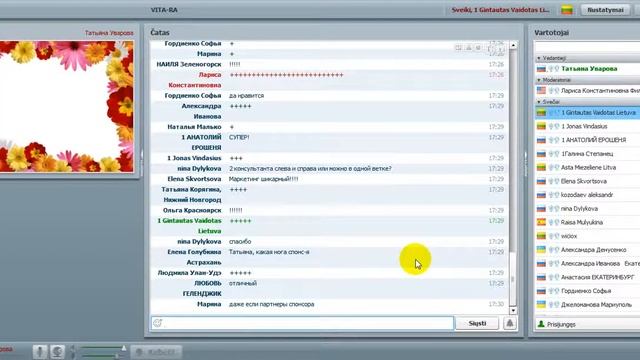Click the flag icon beside Анастасия ЕКАТЕРИНБУРГ
640x360 pixels.
[541, 277]
